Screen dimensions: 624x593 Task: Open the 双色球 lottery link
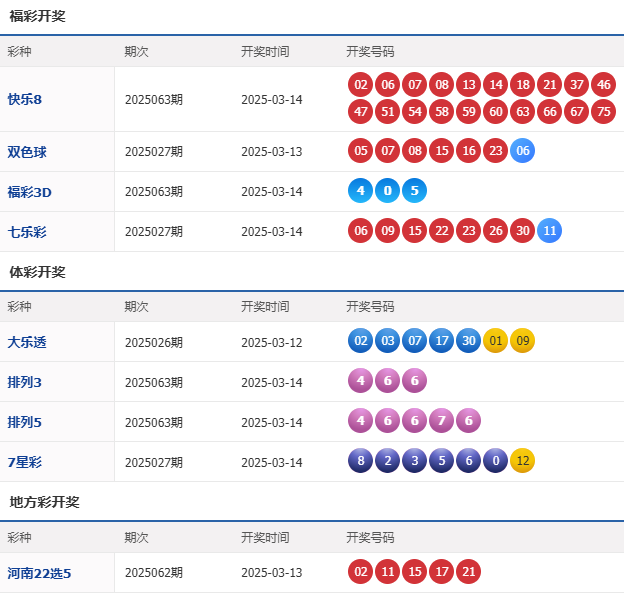click(27, 152)
